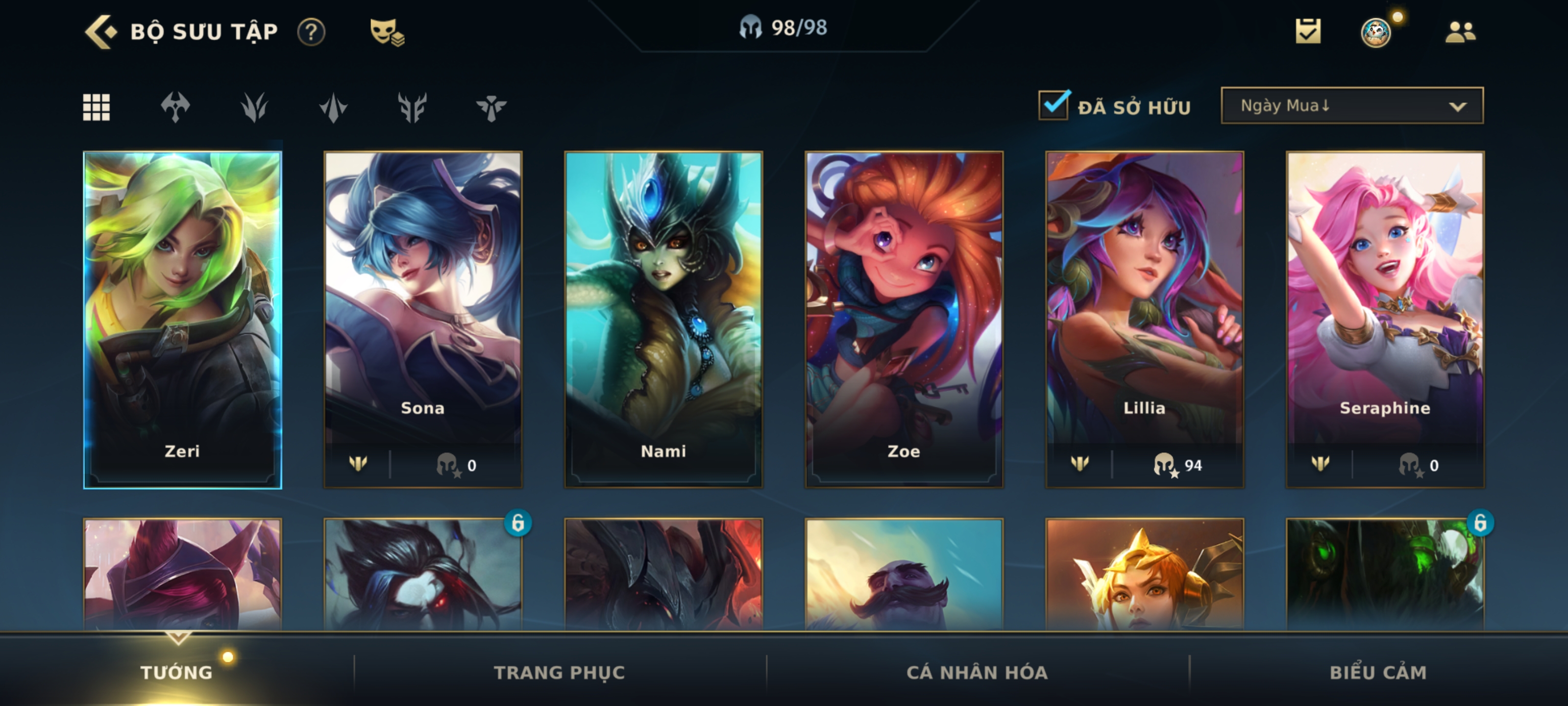This screenshot has width=1568, height=706.
Task: Filter by the second role emblem icon
Action: (x=254, y=107)
